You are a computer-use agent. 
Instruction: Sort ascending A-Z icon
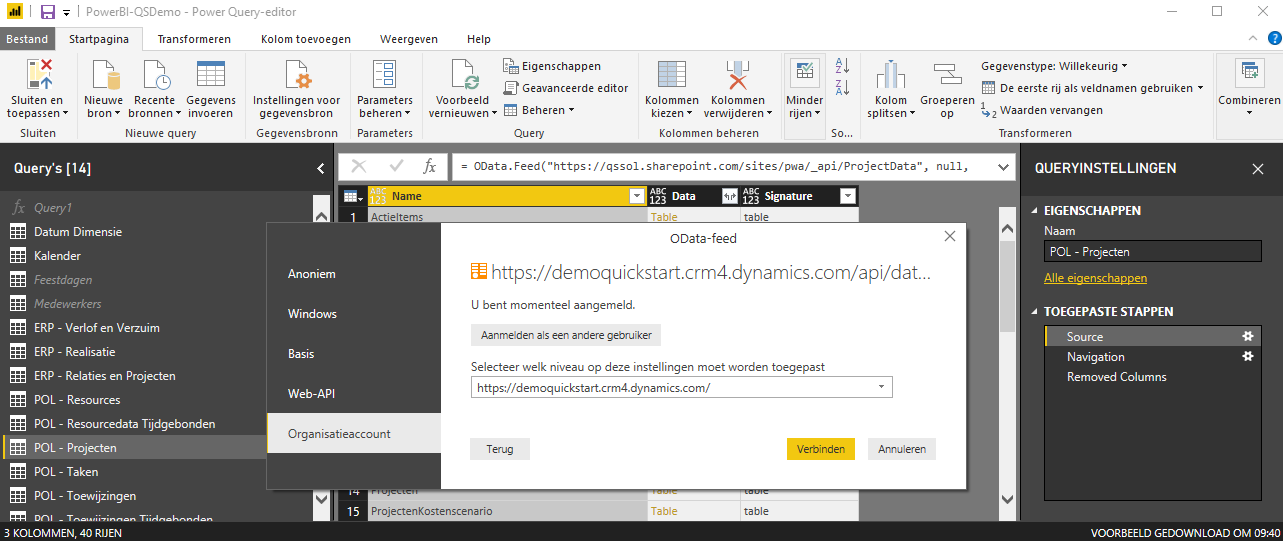[841, 66]
